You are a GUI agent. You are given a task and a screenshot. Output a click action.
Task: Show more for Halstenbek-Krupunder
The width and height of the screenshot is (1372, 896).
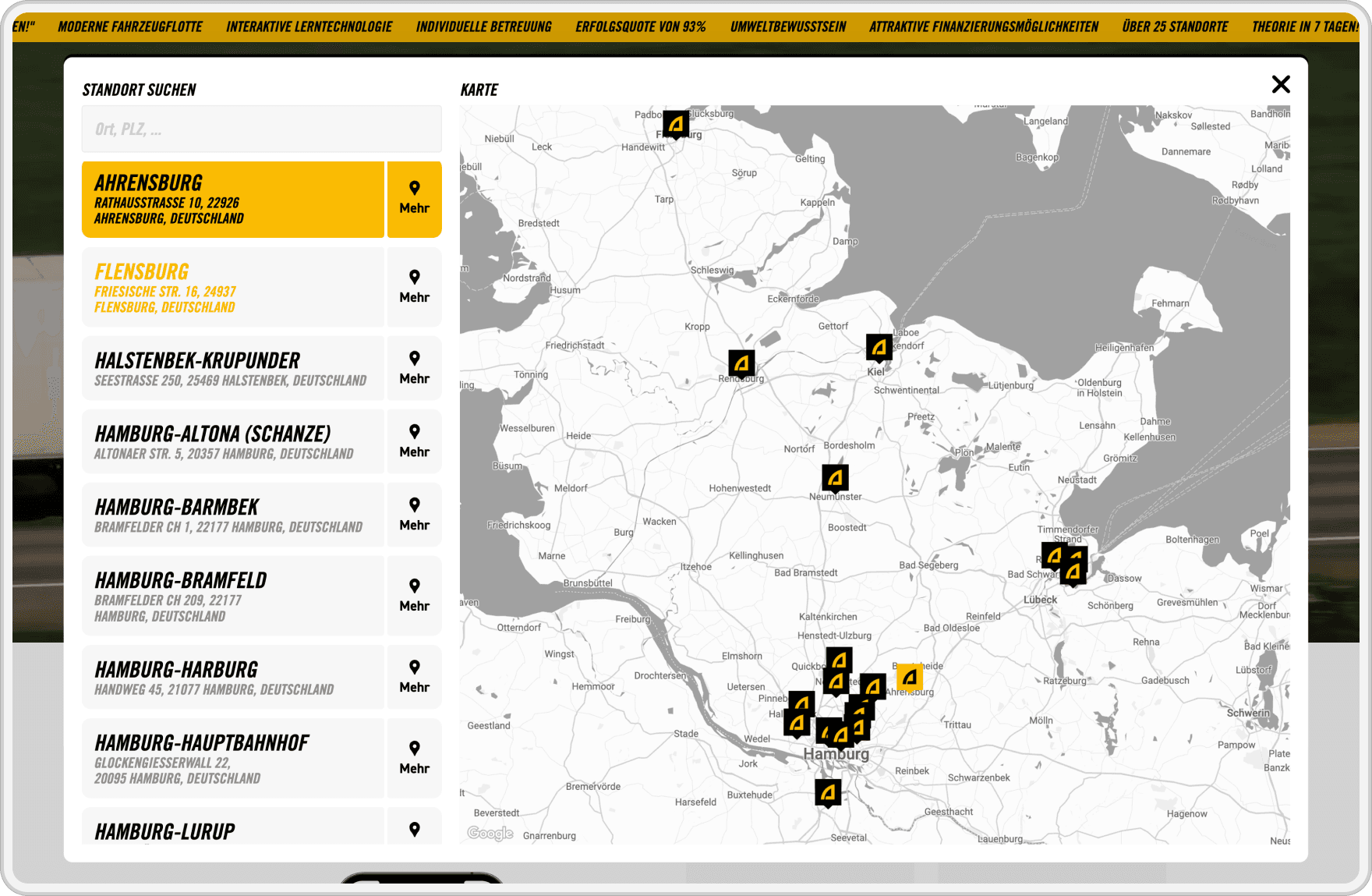point(414,368)
